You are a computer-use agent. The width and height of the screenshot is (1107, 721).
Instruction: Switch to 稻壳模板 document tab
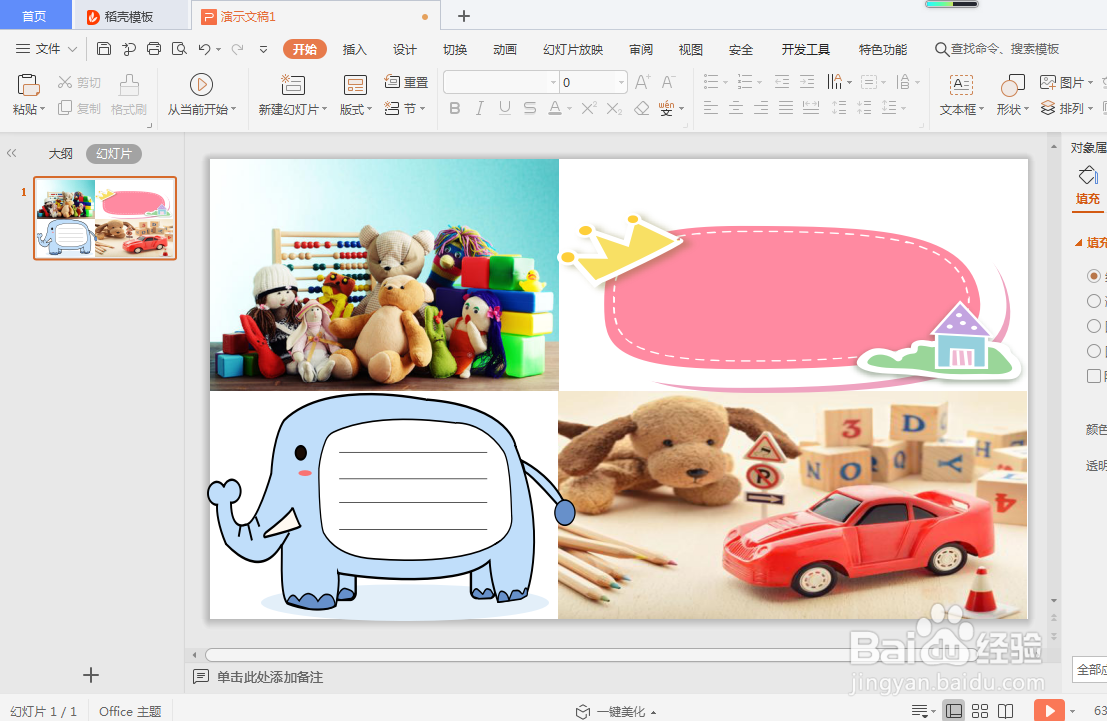point(131,16)
